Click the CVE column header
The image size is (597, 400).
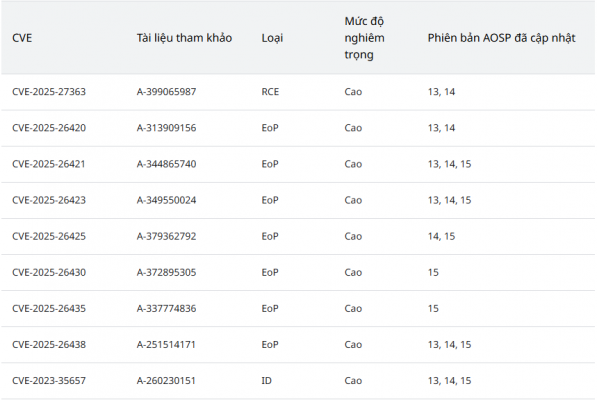tap(22, 38)
